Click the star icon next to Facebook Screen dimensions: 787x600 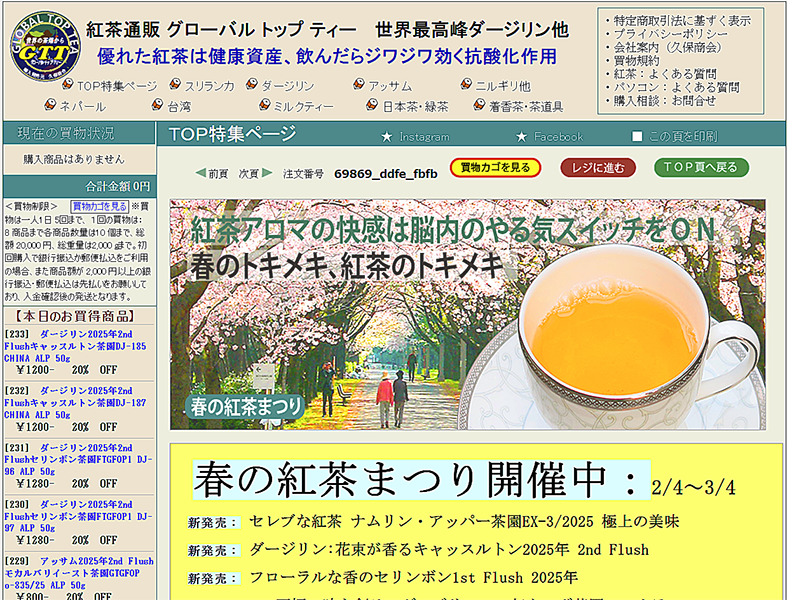[x=521, y=137]
